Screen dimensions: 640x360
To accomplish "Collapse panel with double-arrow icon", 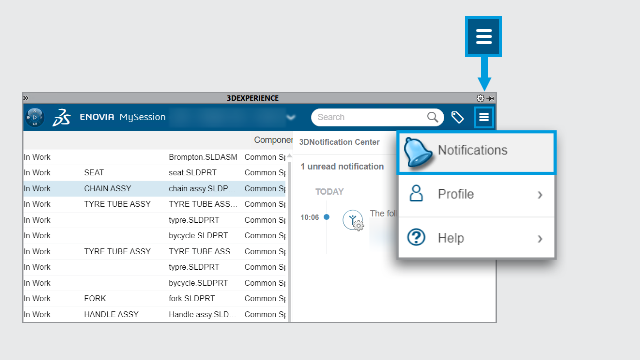I will (26, 98).
